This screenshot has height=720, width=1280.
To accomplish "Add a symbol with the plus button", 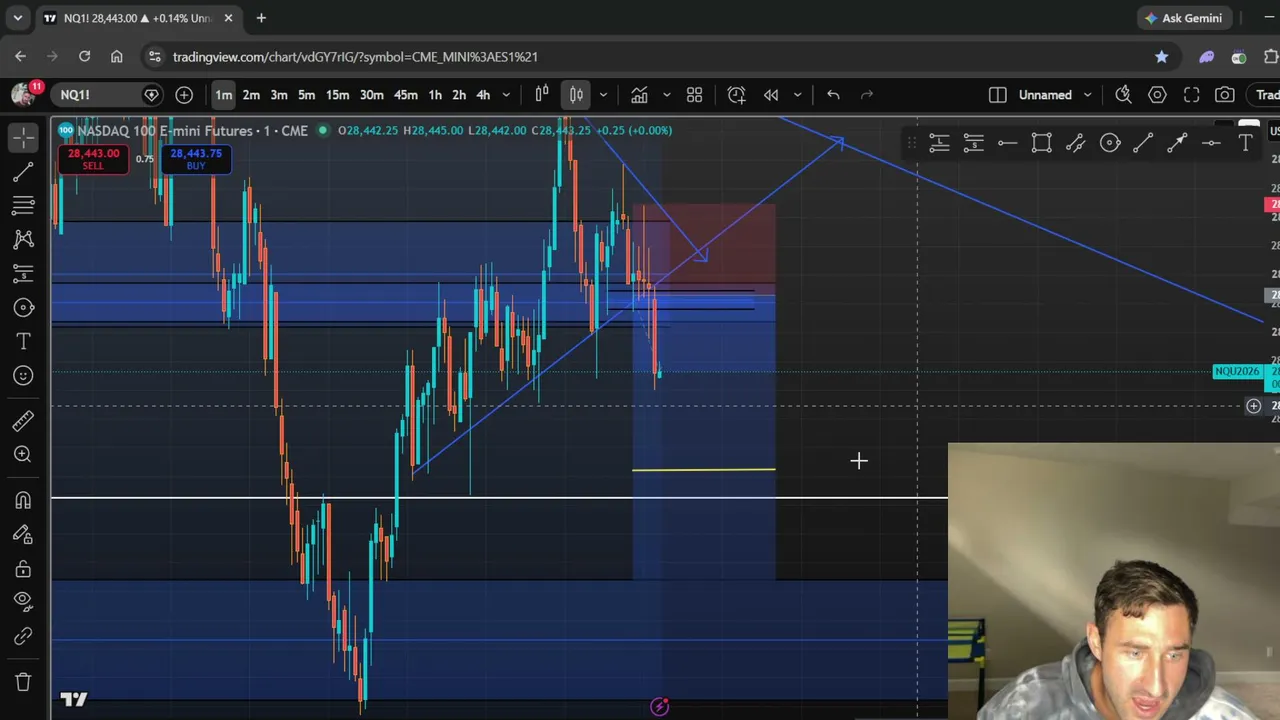I will (184, 95).
